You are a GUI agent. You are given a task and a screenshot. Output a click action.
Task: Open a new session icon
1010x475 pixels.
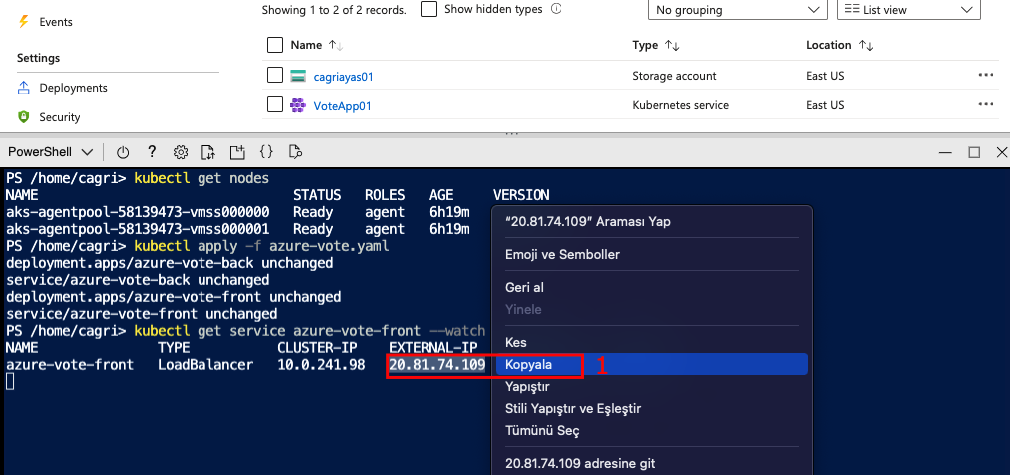click(237, 152)
